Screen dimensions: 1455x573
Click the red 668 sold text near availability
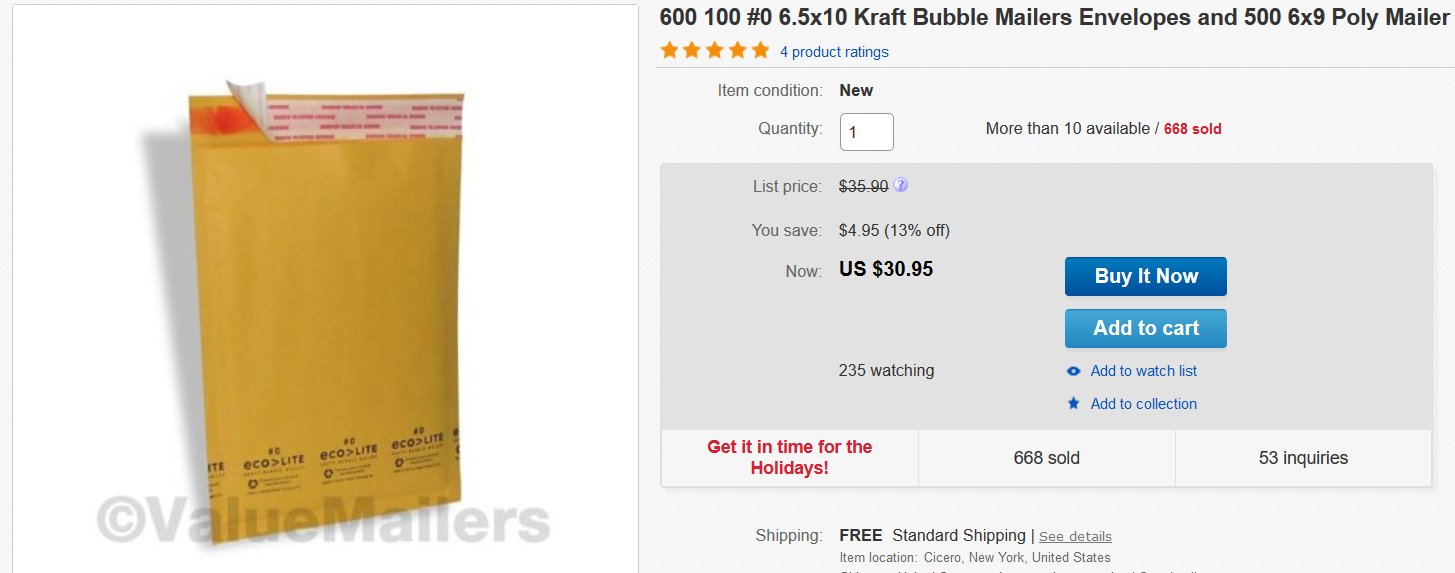(x=1192, y=129)
